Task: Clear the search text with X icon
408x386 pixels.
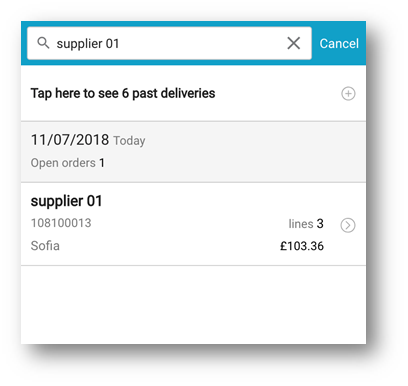Action: click(294, 43)
